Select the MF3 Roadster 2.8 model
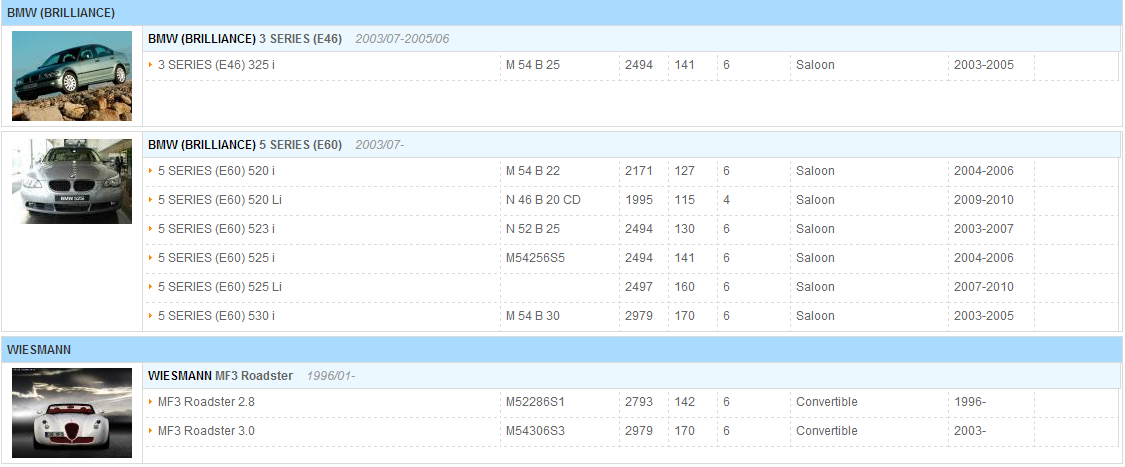The width and height of the screenshot is (1125, 467). coord(206,402)
